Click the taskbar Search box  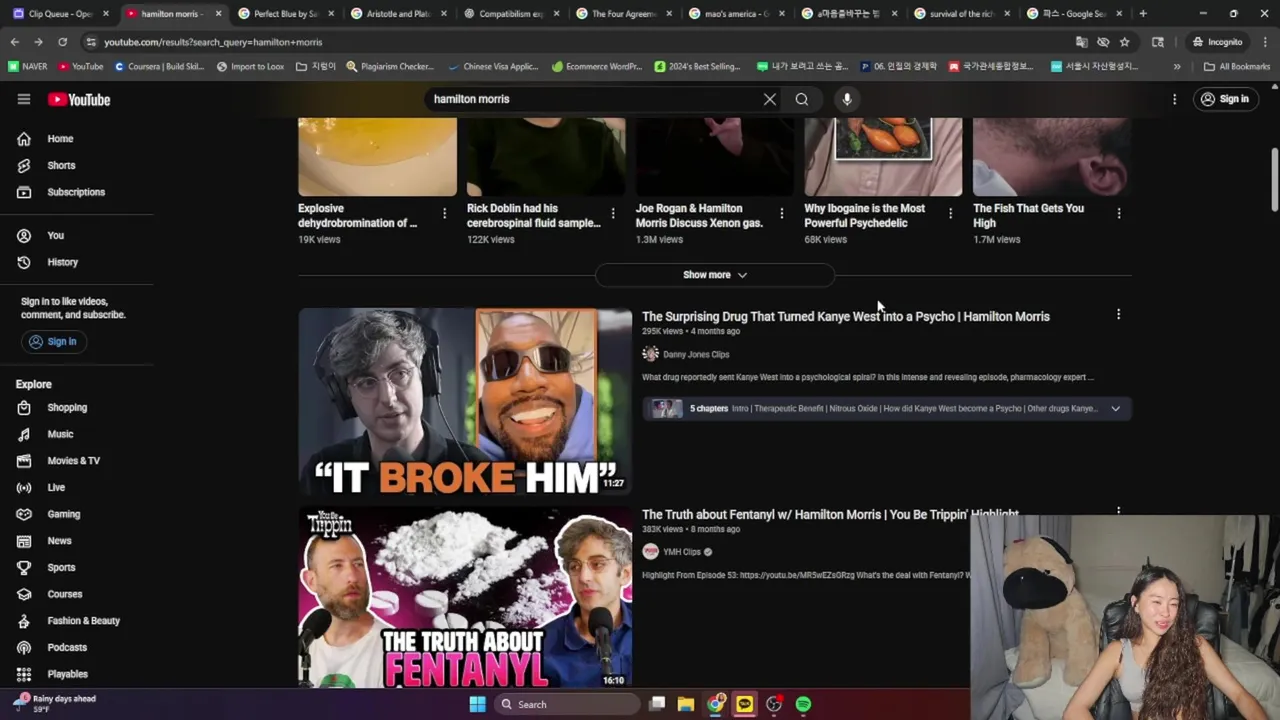(x=568, y=704)
